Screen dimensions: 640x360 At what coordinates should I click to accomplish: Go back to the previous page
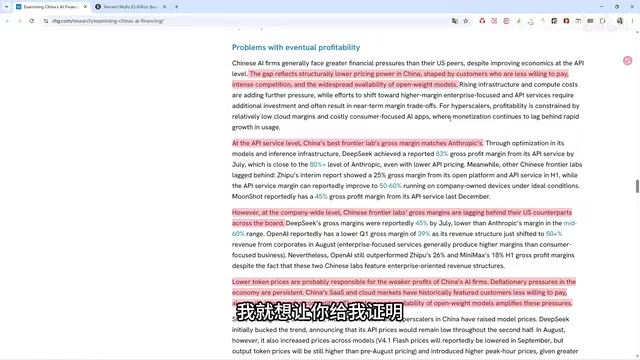[7, 21]
